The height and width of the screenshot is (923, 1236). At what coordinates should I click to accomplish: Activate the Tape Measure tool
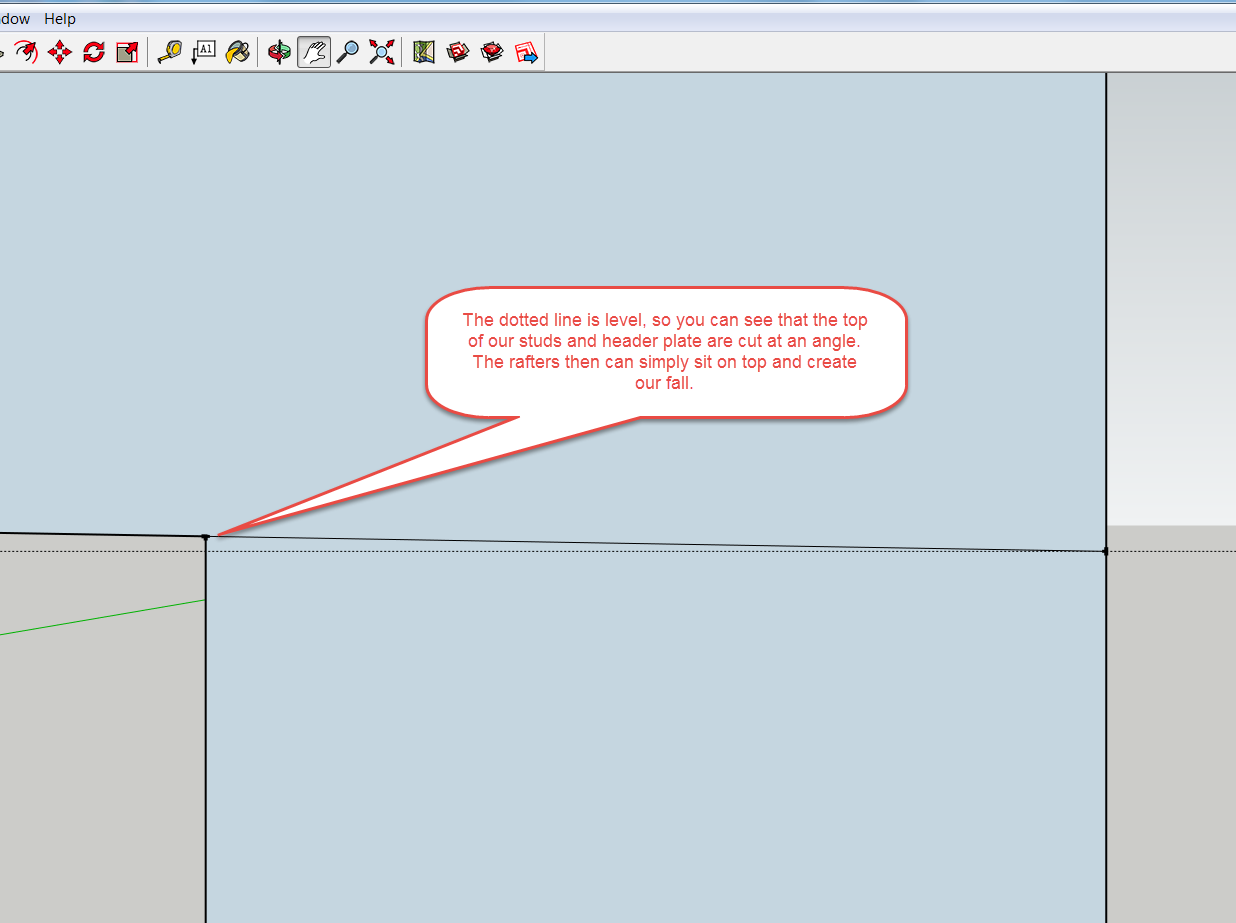pyautogui.click(x=170, y=52)
